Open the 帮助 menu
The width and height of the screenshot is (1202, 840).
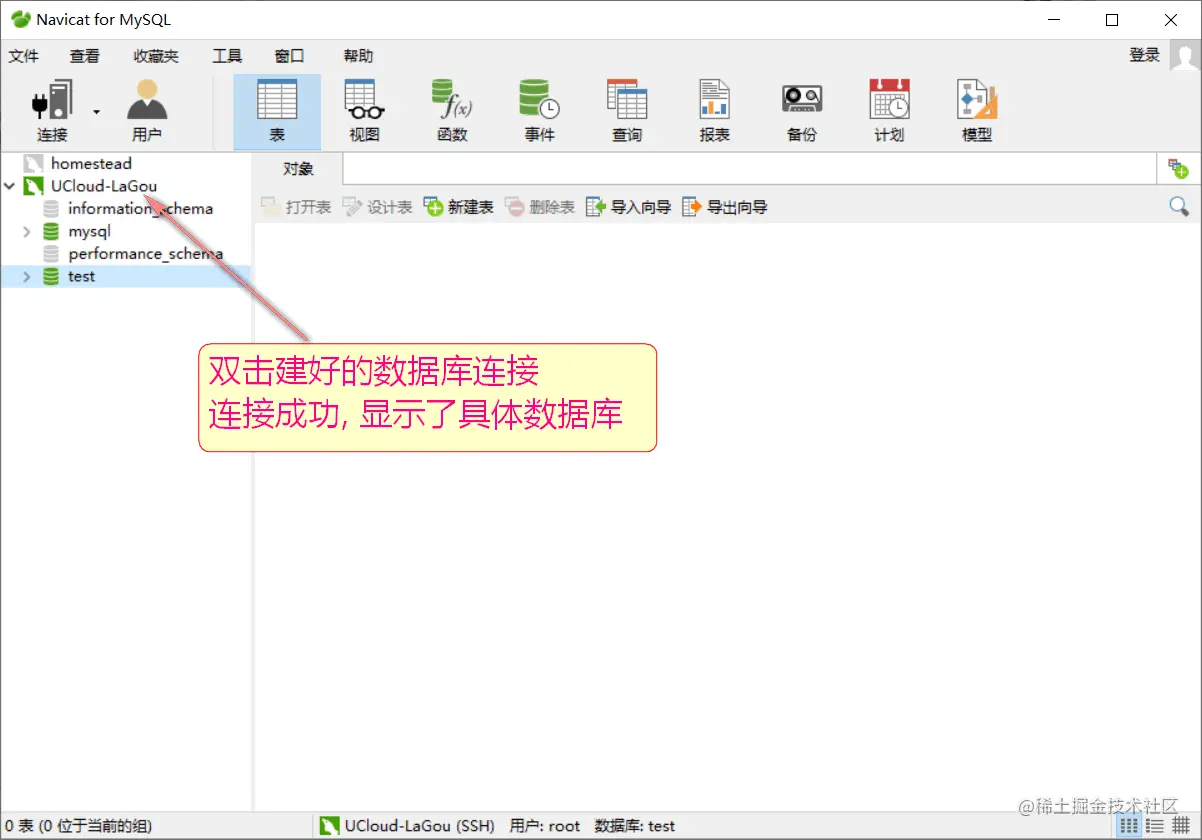[358, 56]
